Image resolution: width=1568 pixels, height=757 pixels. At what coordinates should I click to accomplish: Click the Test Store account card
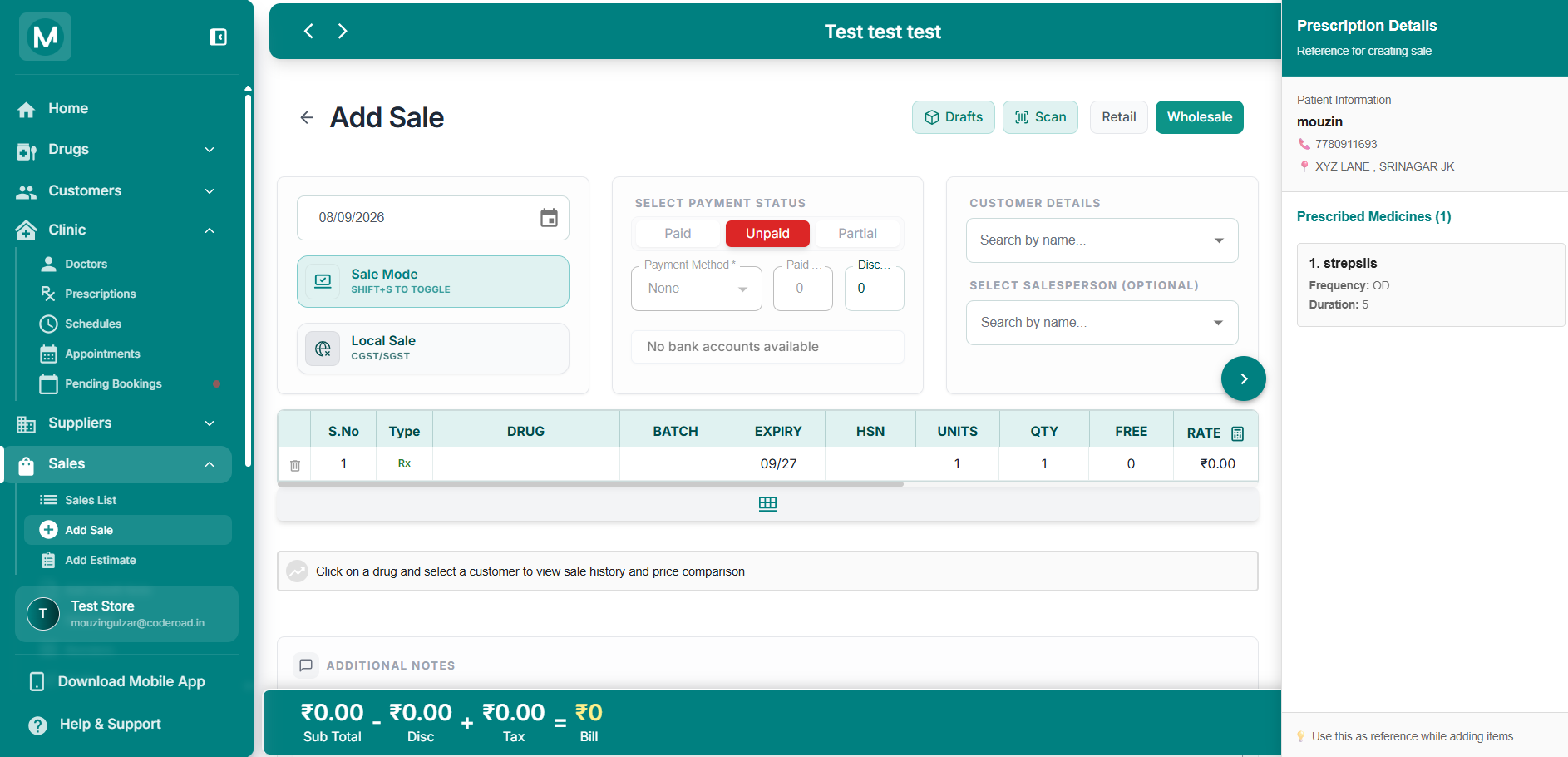click(x=126, y=614)
